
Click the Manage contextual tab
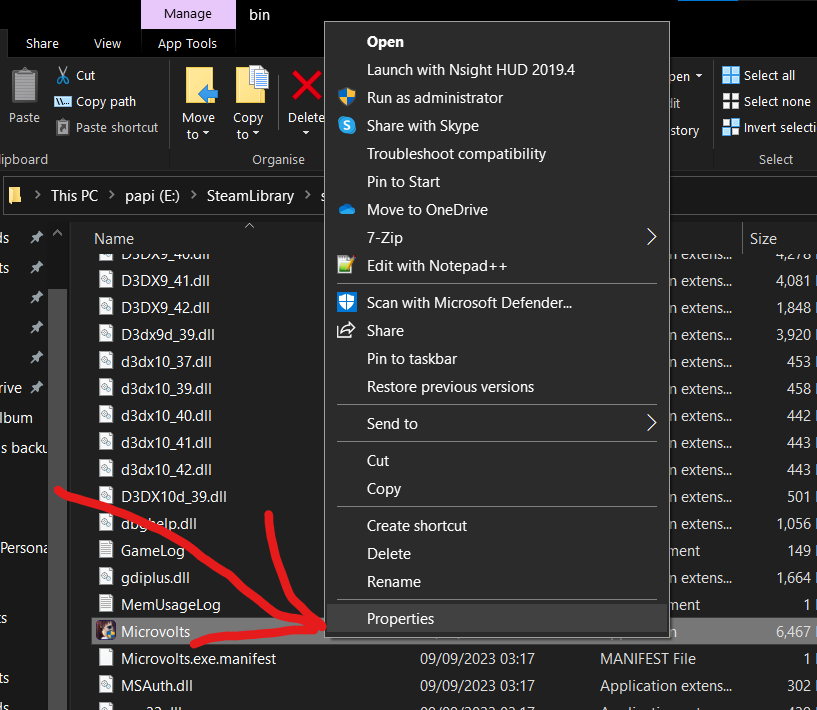tap(188, 14)
